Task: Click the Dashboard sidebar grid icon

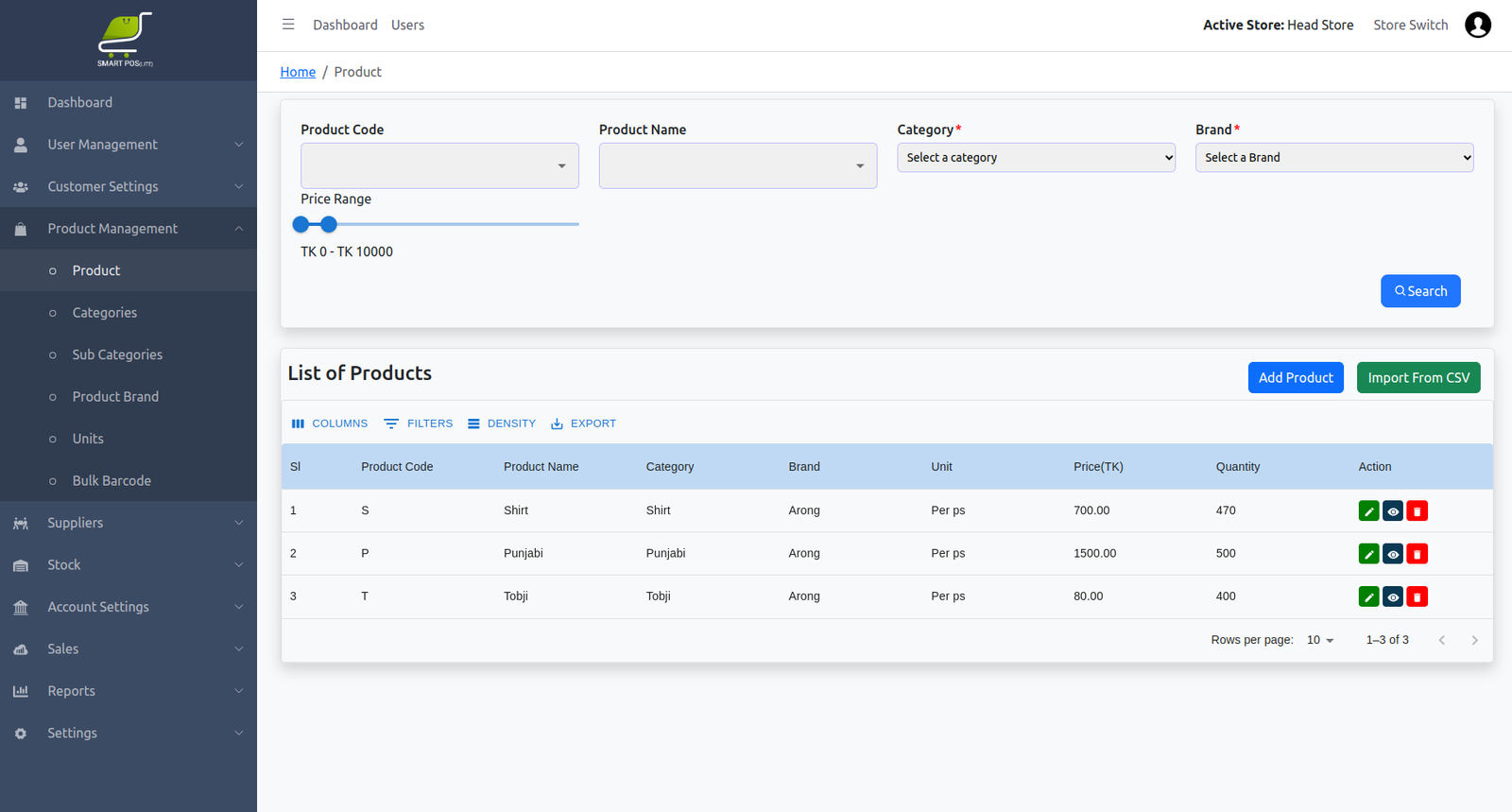Action: (x=21, y=103)
